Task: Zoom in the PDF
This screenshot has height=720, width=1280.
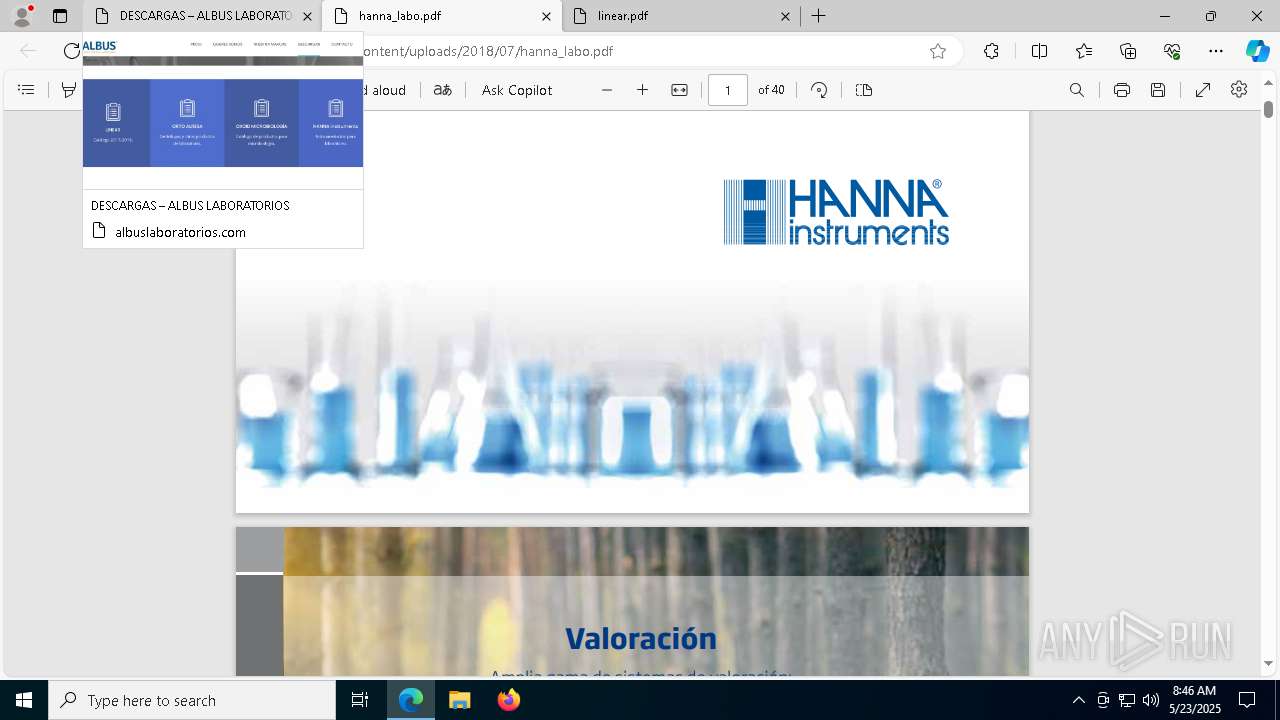Action: [x=642, y=90]
